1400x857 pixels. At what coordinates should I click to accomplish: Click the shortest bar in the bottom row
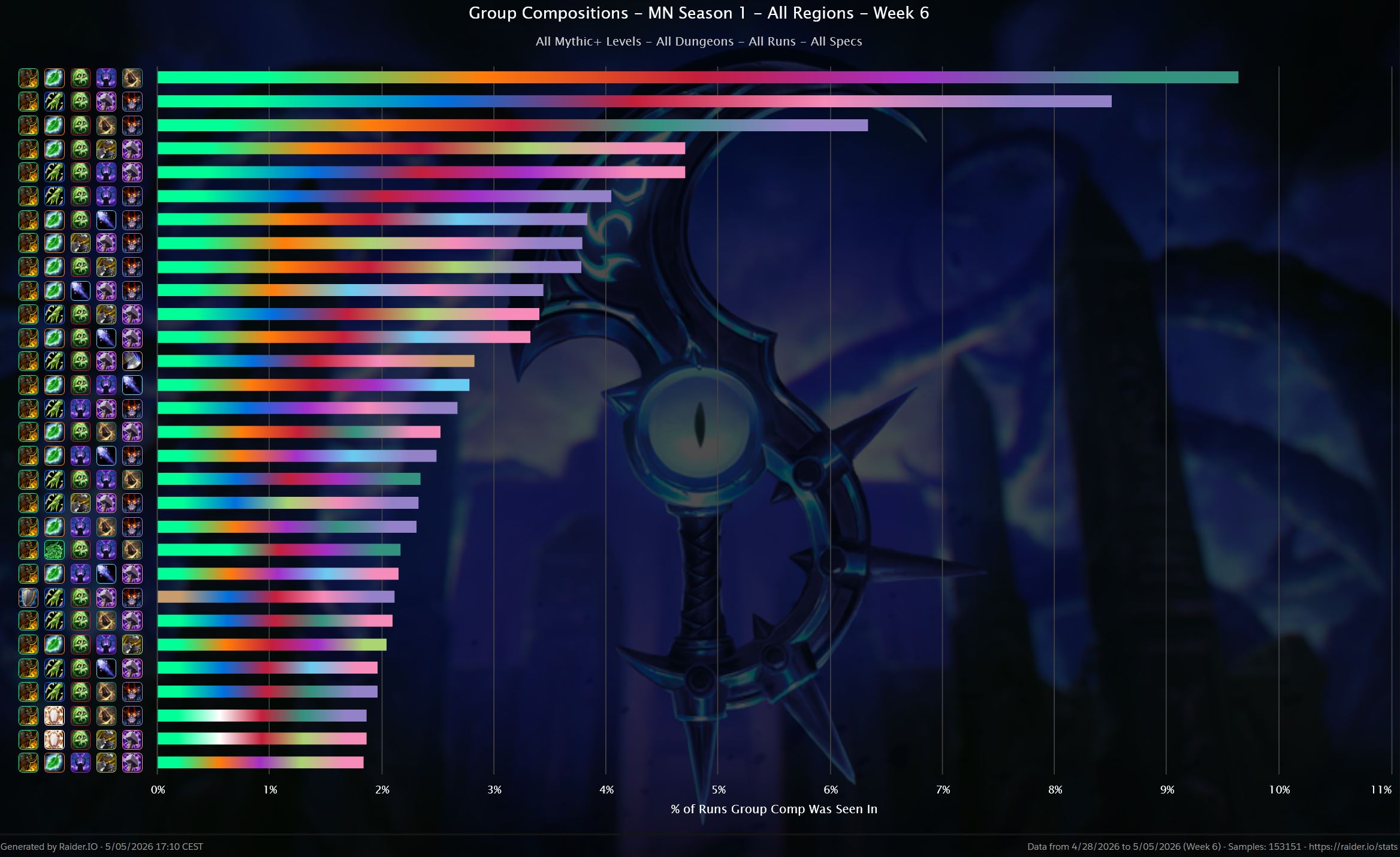coord(260,762)
